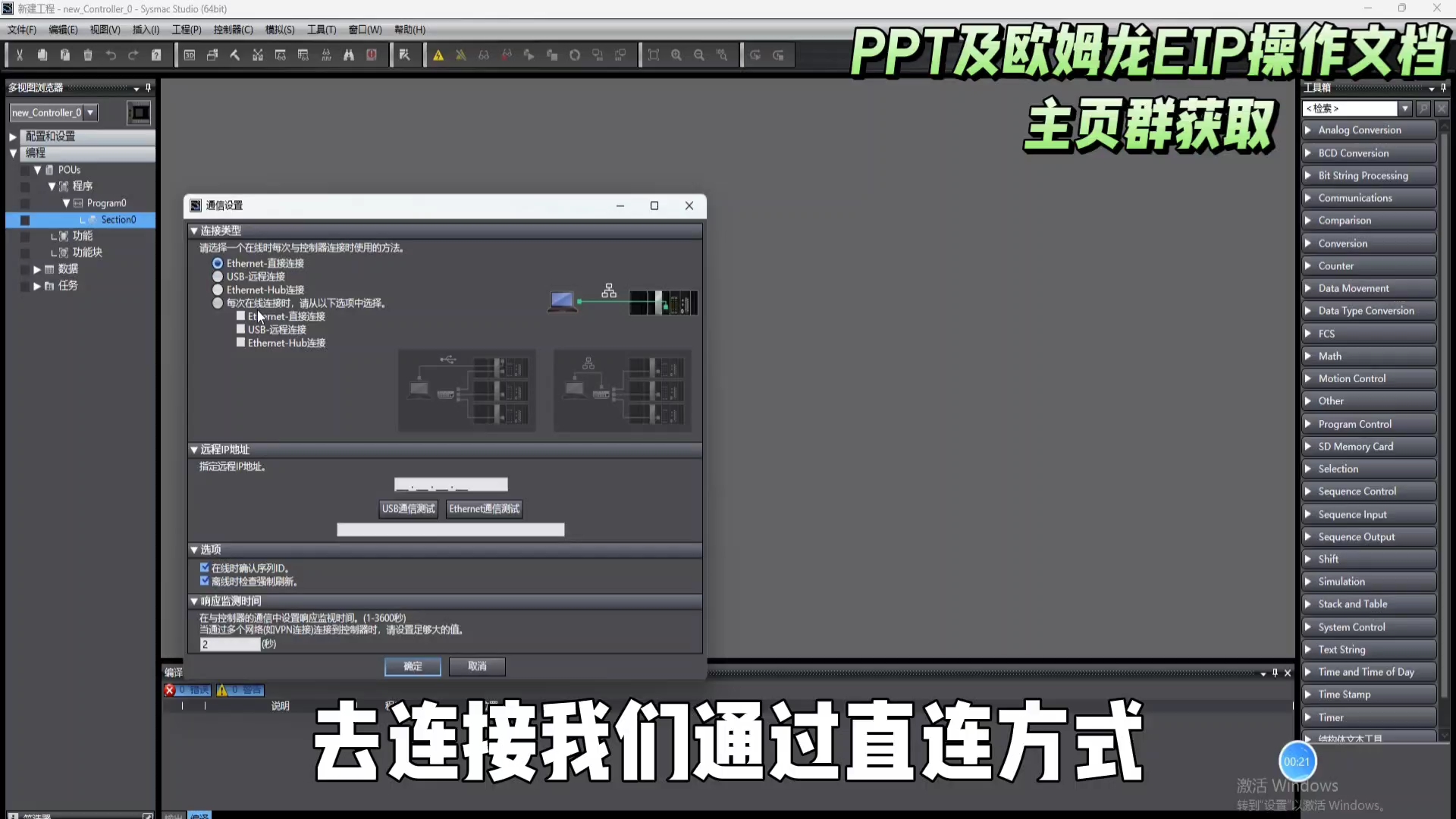This screenshot has width=1456, height=819.
Task: Click the help question-mark toolbar icon
Action: click(x=156, y=55)
